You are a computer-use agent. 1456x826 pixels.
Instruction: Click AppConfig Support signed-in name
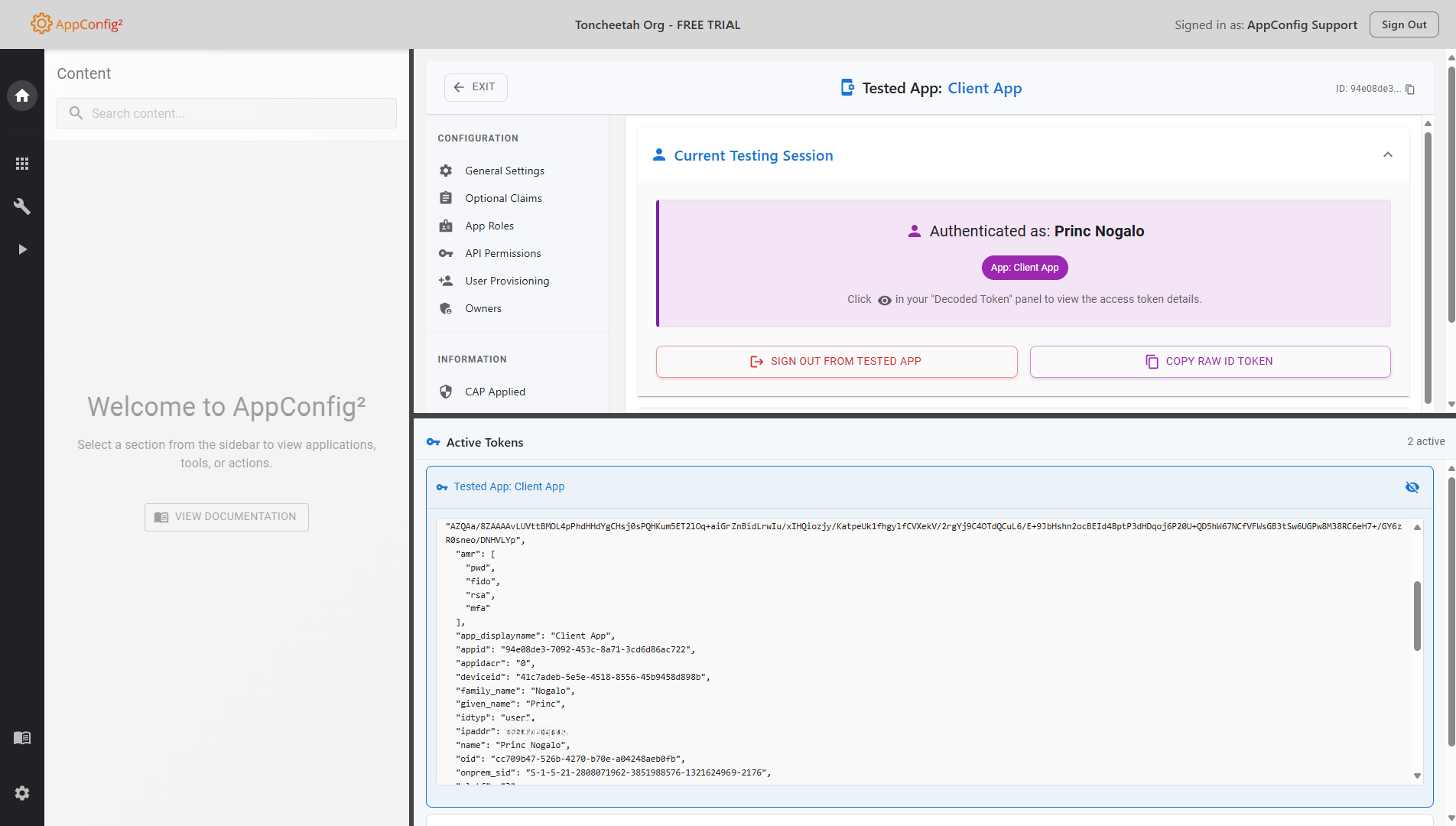coord(1302,24)
